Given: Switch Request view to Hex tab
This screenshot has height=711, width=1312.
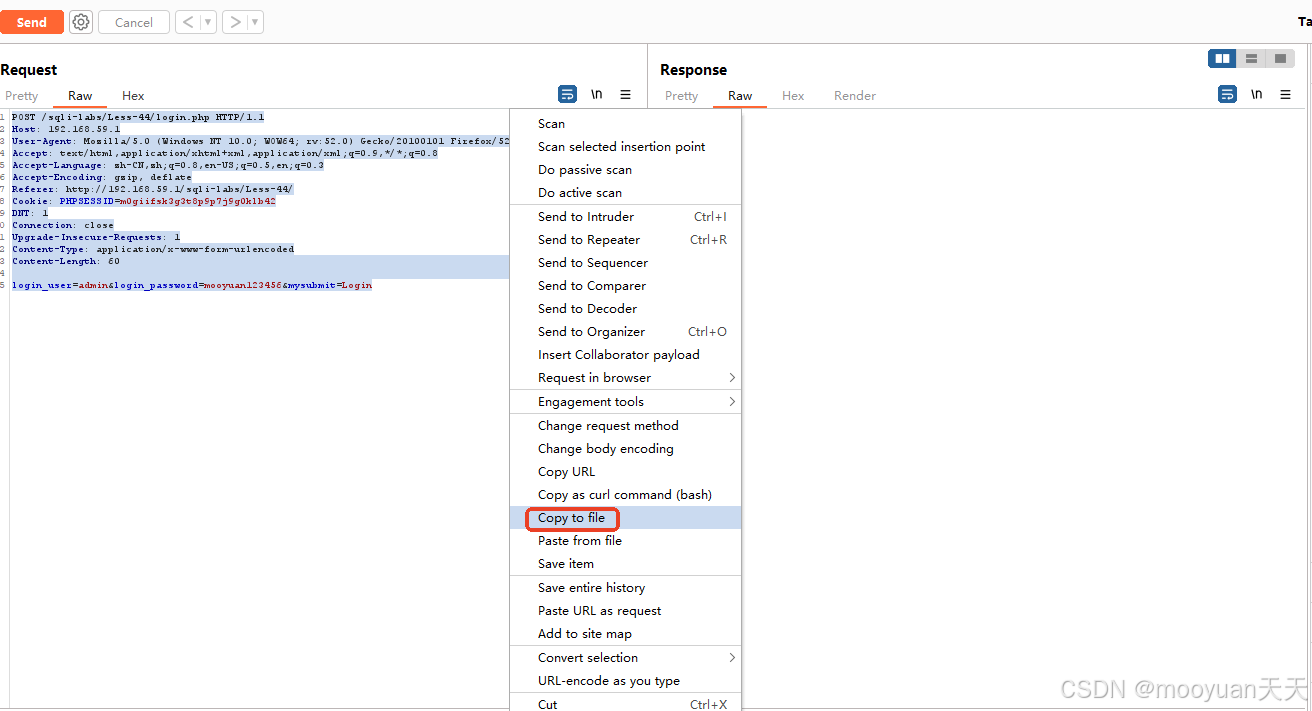Looking at the screenshot, I should [x=133, y=96].
